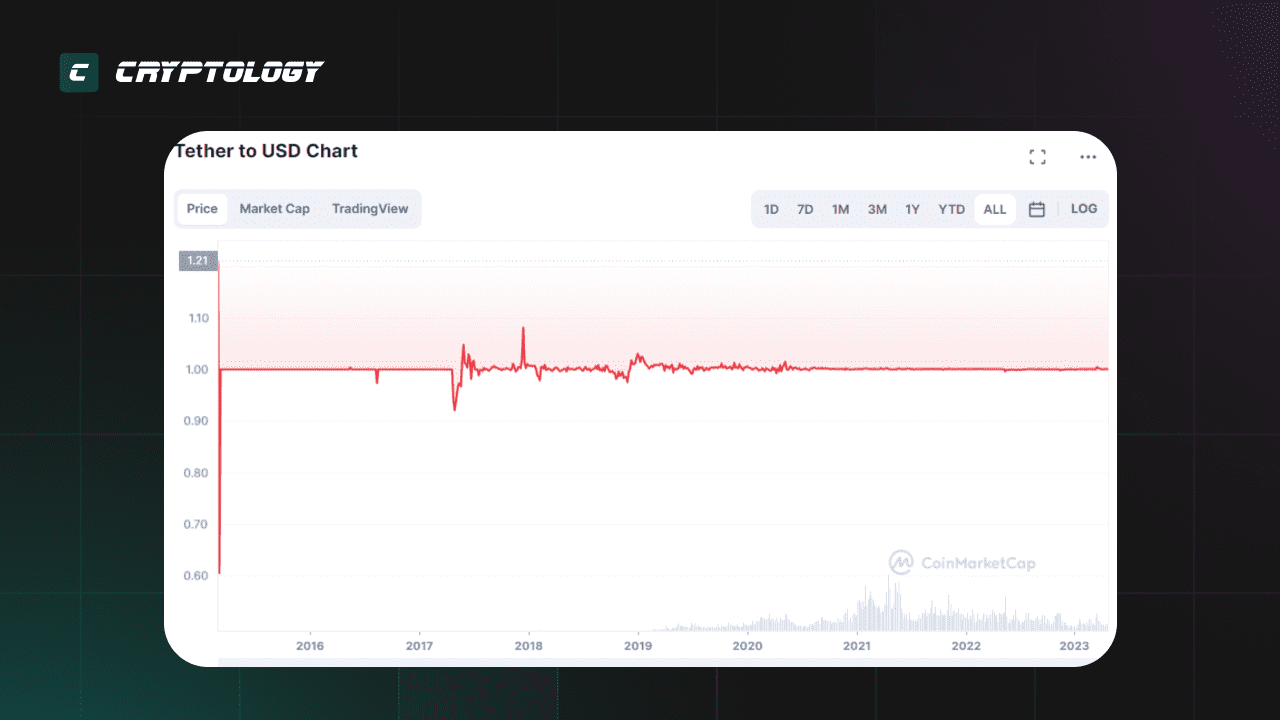Switch to the Market Cap tab
This screenshot has height=720, width=1280.
[275, 209]
